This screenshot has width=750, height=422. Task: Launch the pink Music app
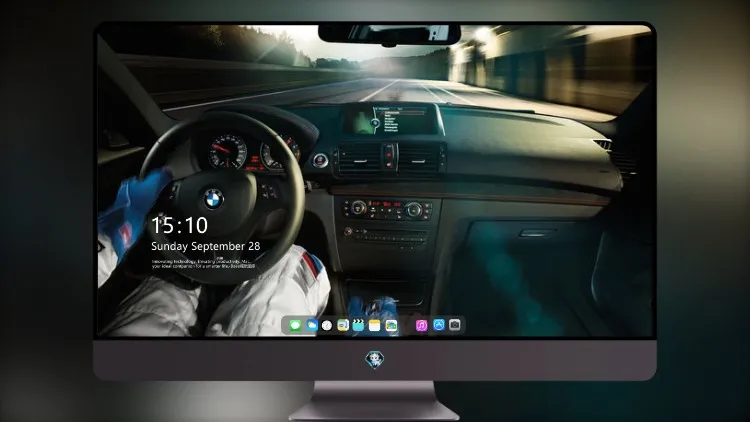(x=421, y=326)
